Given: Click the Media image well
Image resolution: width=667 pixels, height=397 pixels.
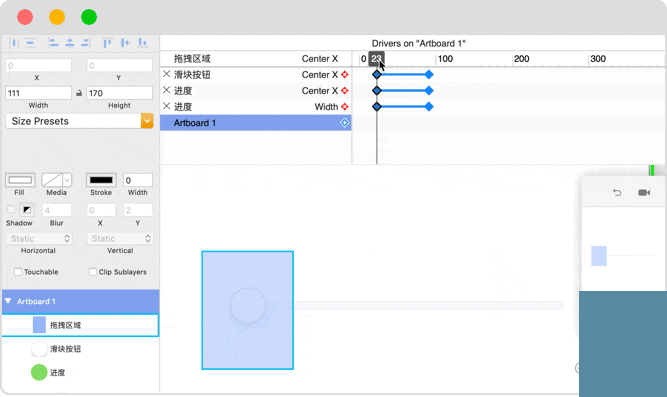Looking at the screenshot, I should tap(52, 180).
